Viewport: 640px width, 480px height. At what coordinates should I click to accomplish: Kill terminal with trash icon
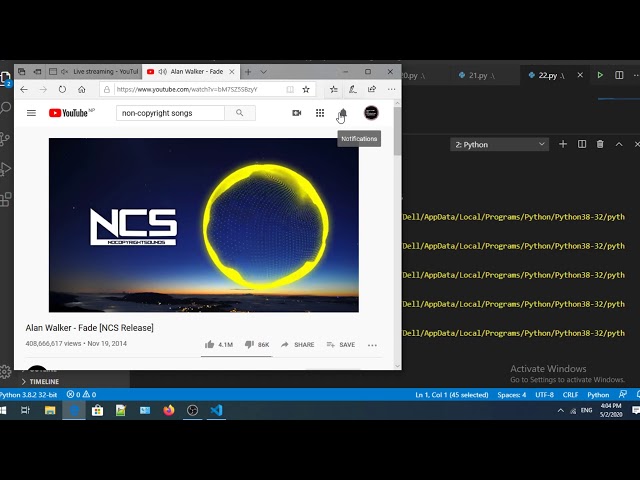point(600,144)
